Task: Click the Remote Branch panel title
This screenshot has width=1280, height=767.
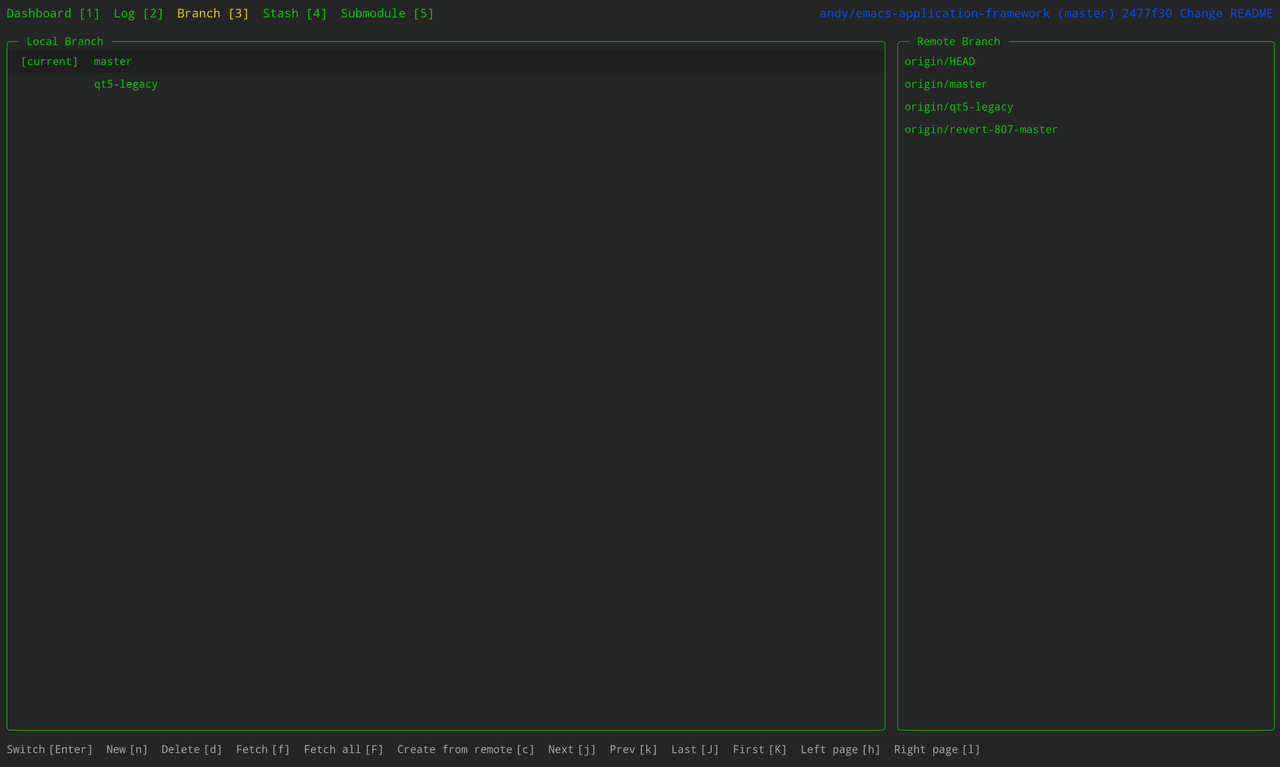Action: coord(959,42)
